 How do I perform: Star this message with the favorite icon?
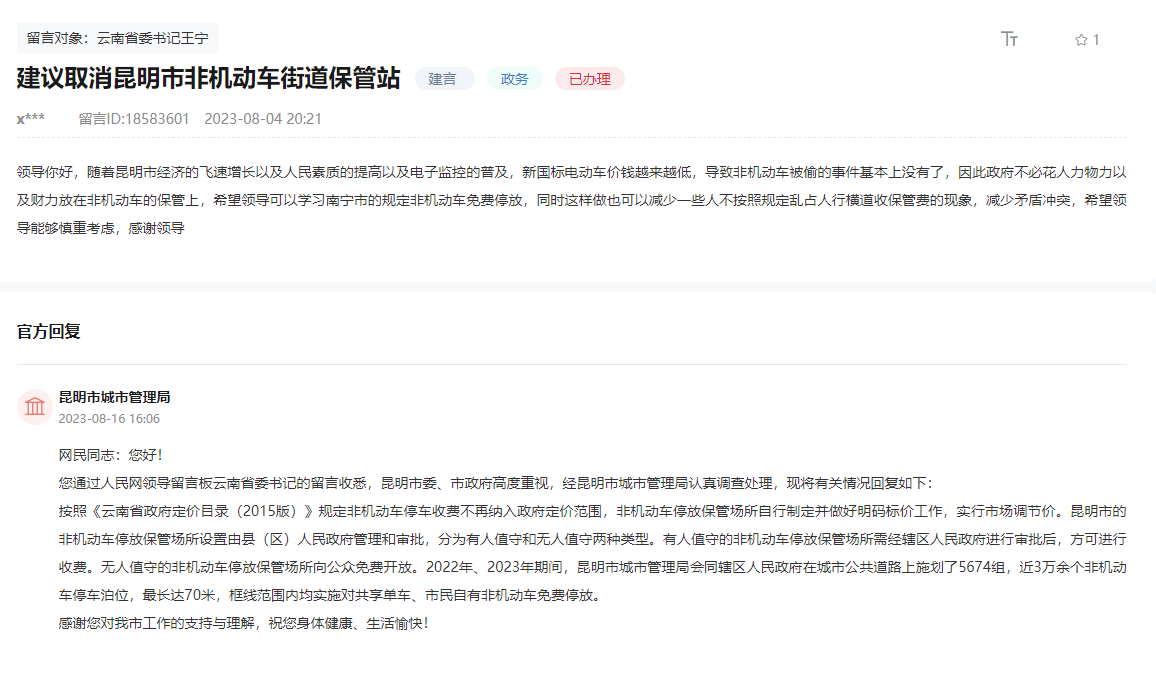[1080, 40]
